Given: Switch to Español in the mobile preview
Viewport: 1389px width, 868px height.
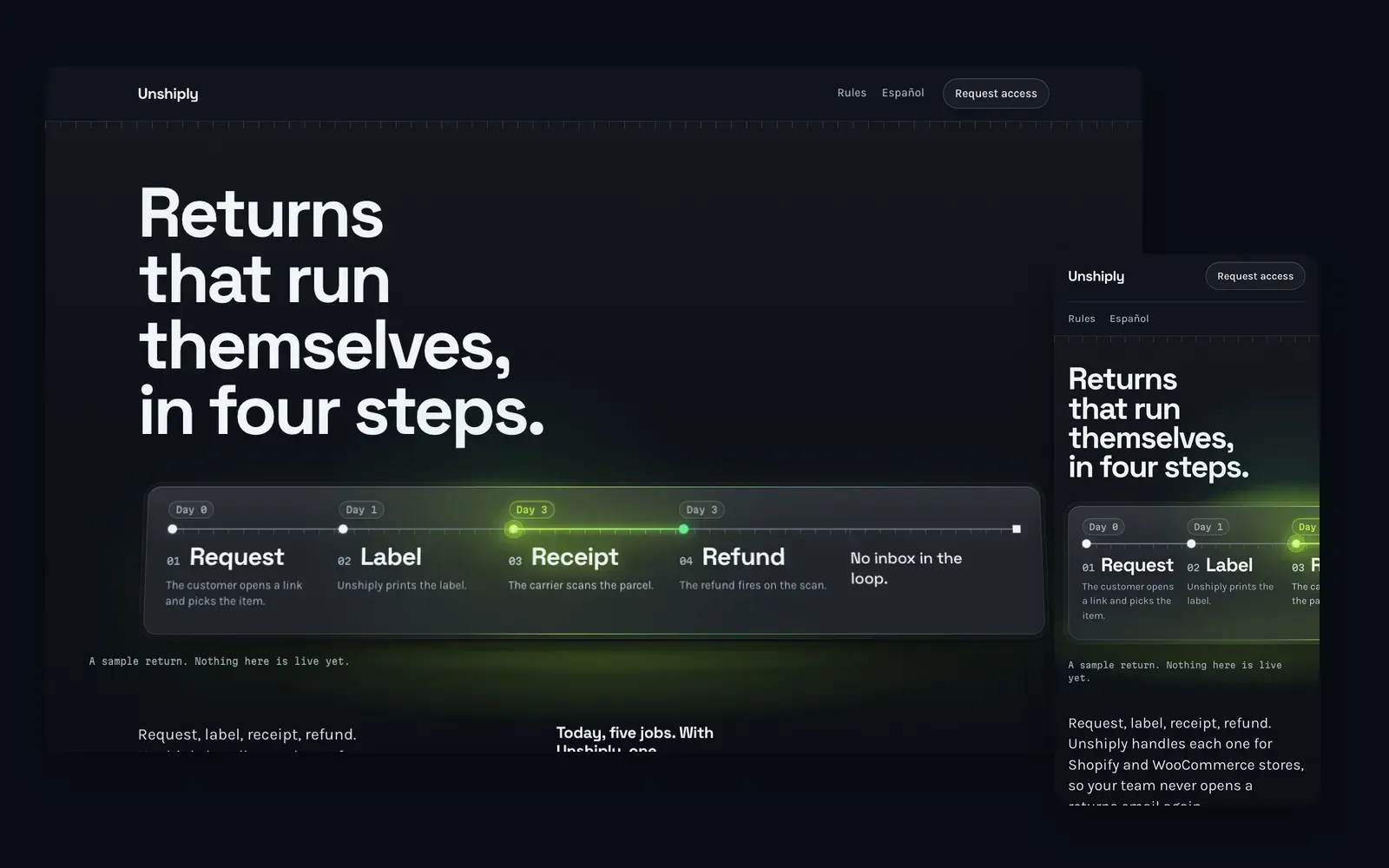Looking at the screenshot, I should point(1129,319).
